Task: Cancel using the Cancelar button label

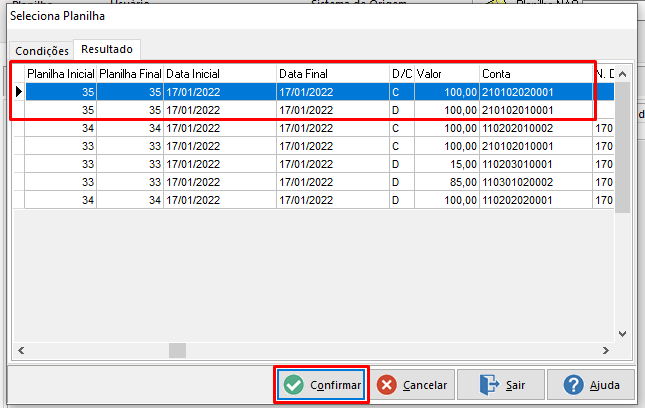Action: click(425, 385)
